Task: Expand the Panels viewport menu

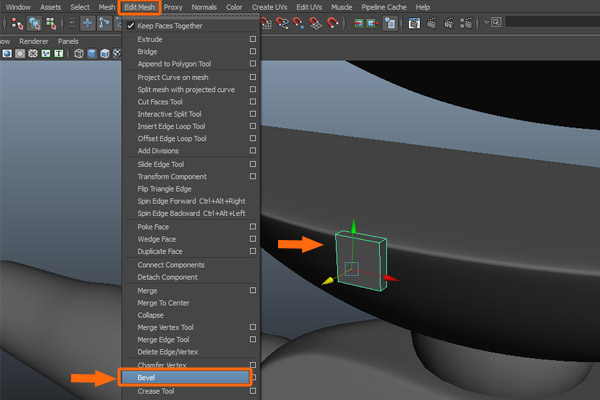Action: (68, 41)
